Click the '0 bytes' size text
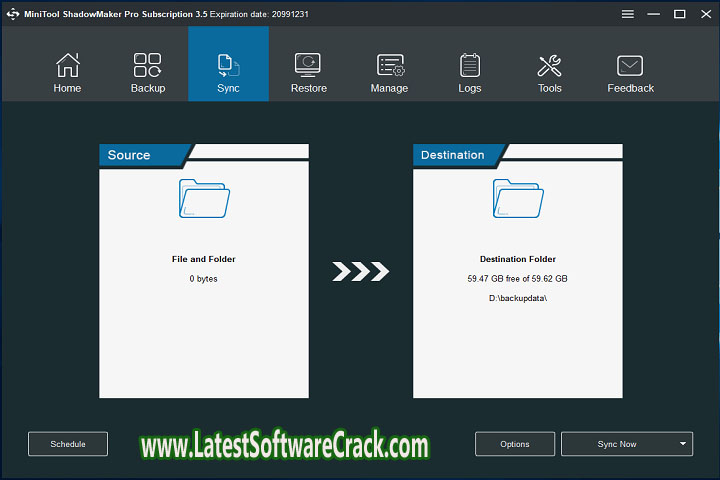Viewport: 720px width, 480px height. coord(203,279)
